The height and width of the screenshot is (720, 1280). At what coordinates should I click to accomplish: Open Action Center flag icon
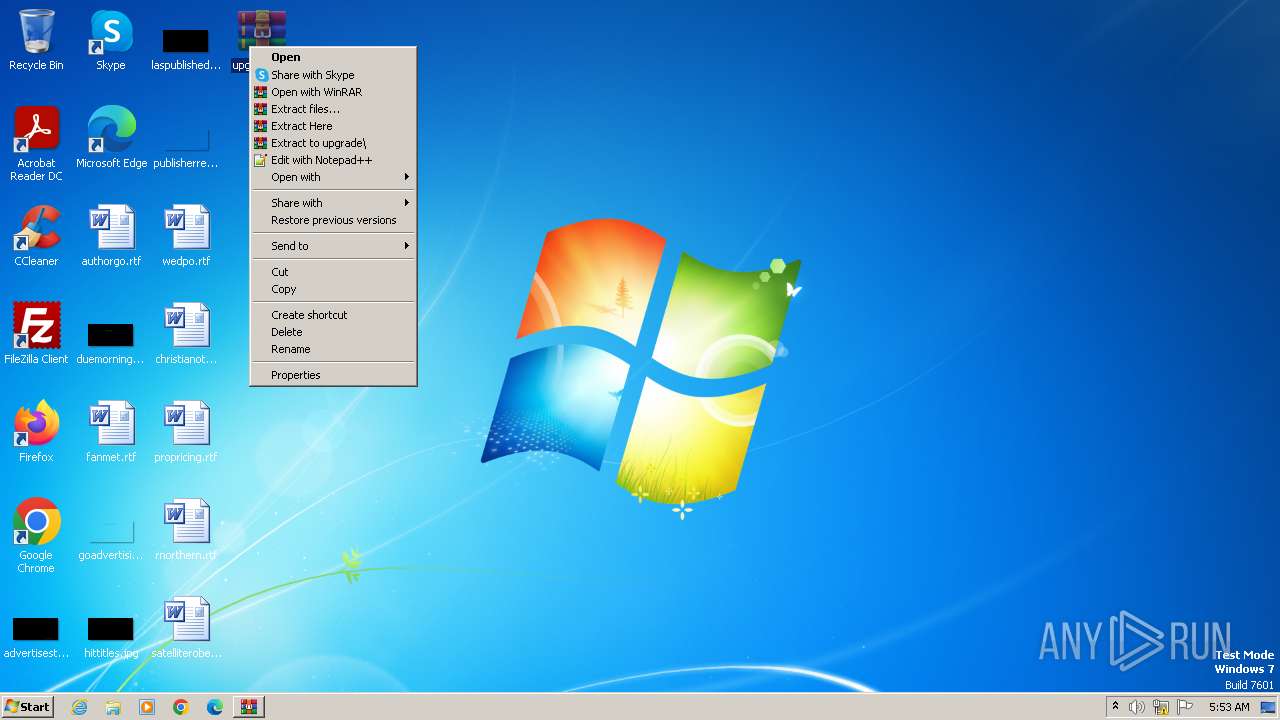click(x=1185, y=707)
